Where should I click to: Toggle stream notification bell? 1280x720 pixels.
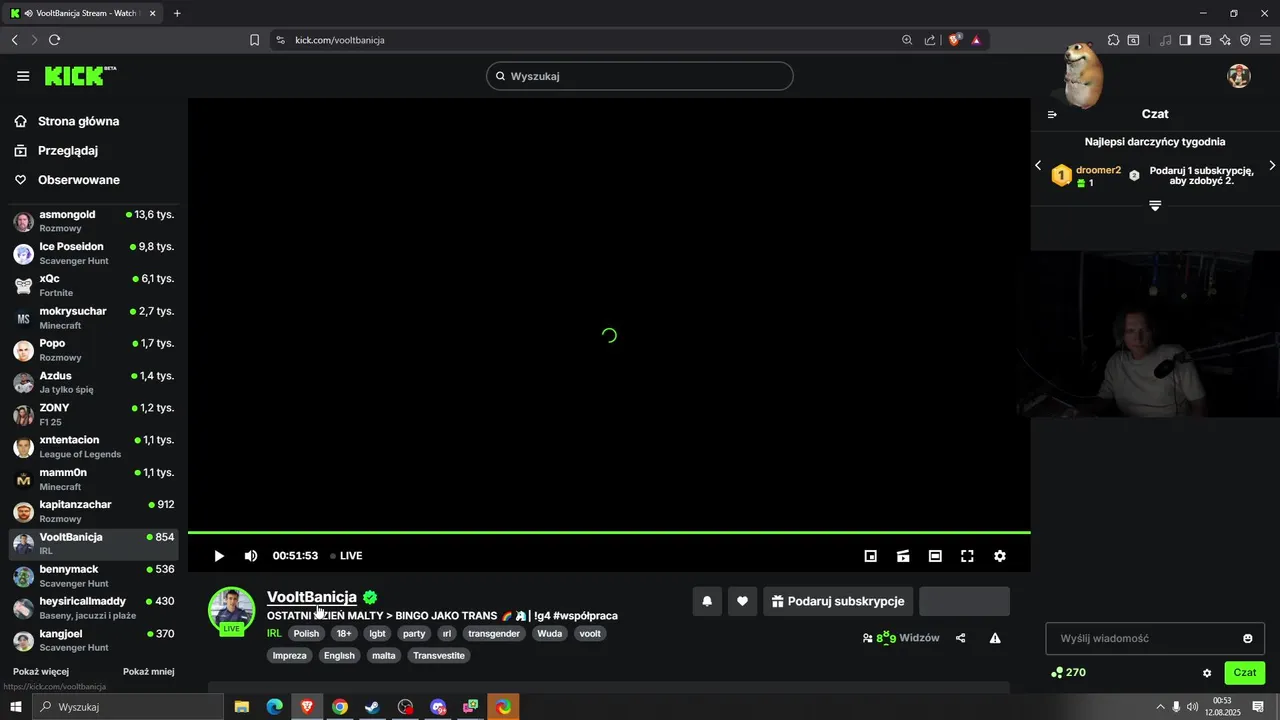click(707, 601)
